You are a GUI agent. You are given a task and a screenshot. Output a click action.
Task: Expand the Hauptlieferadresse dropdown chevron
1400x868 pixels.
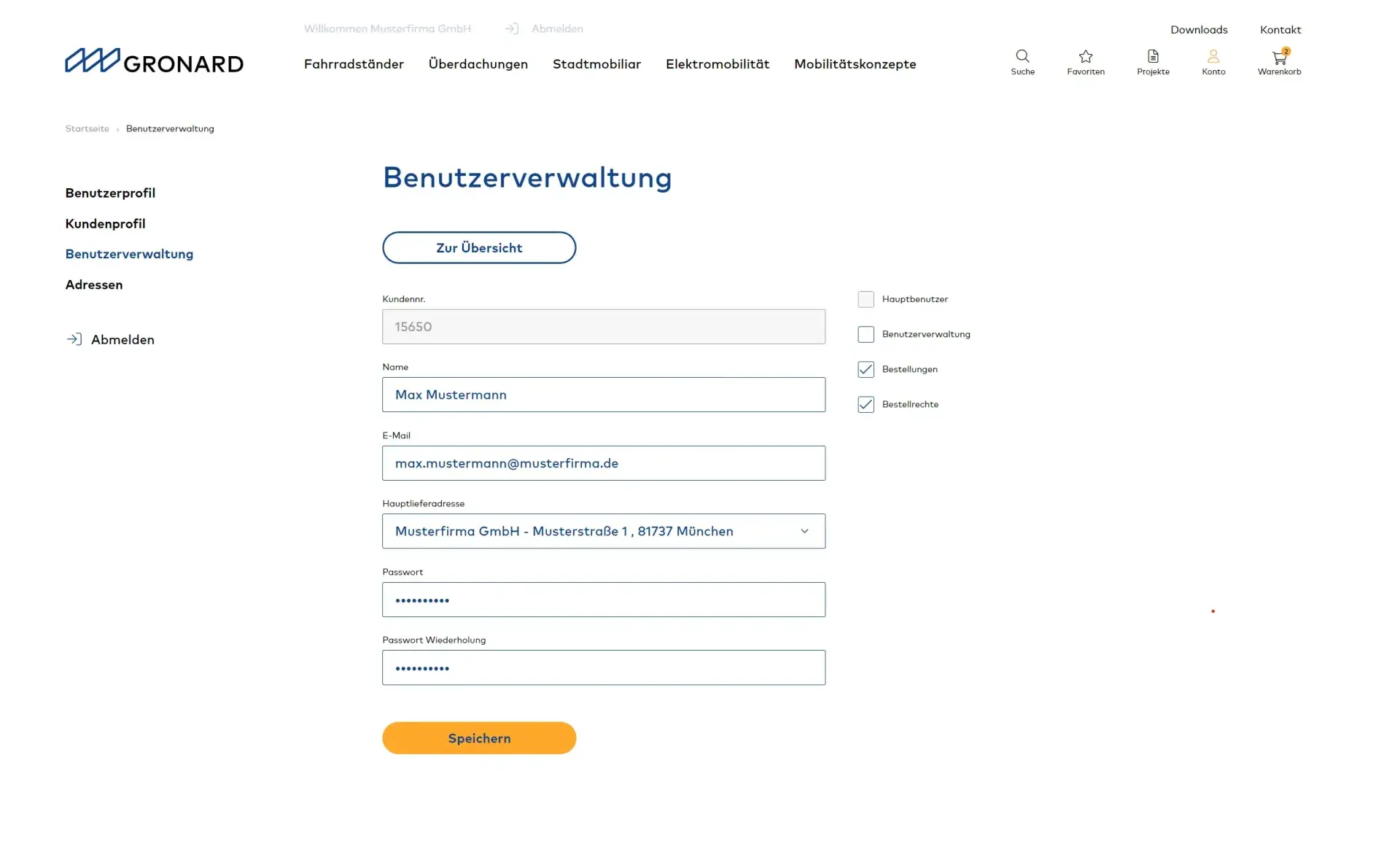coord(804,531)
